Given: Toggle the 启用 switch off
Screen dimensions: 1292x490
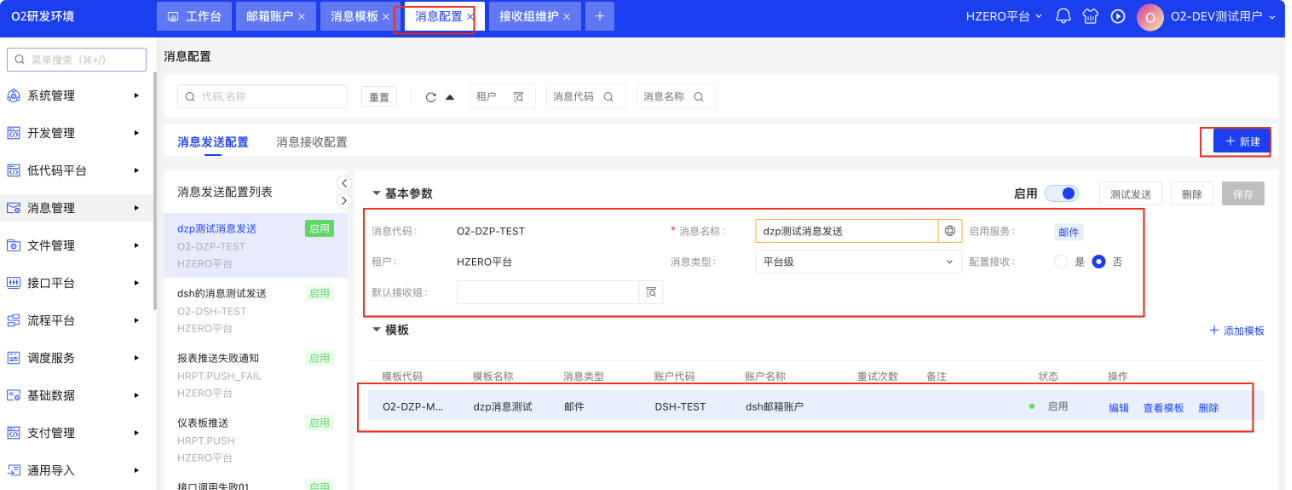Looking at the screenshot, I should click(1061, 193).
